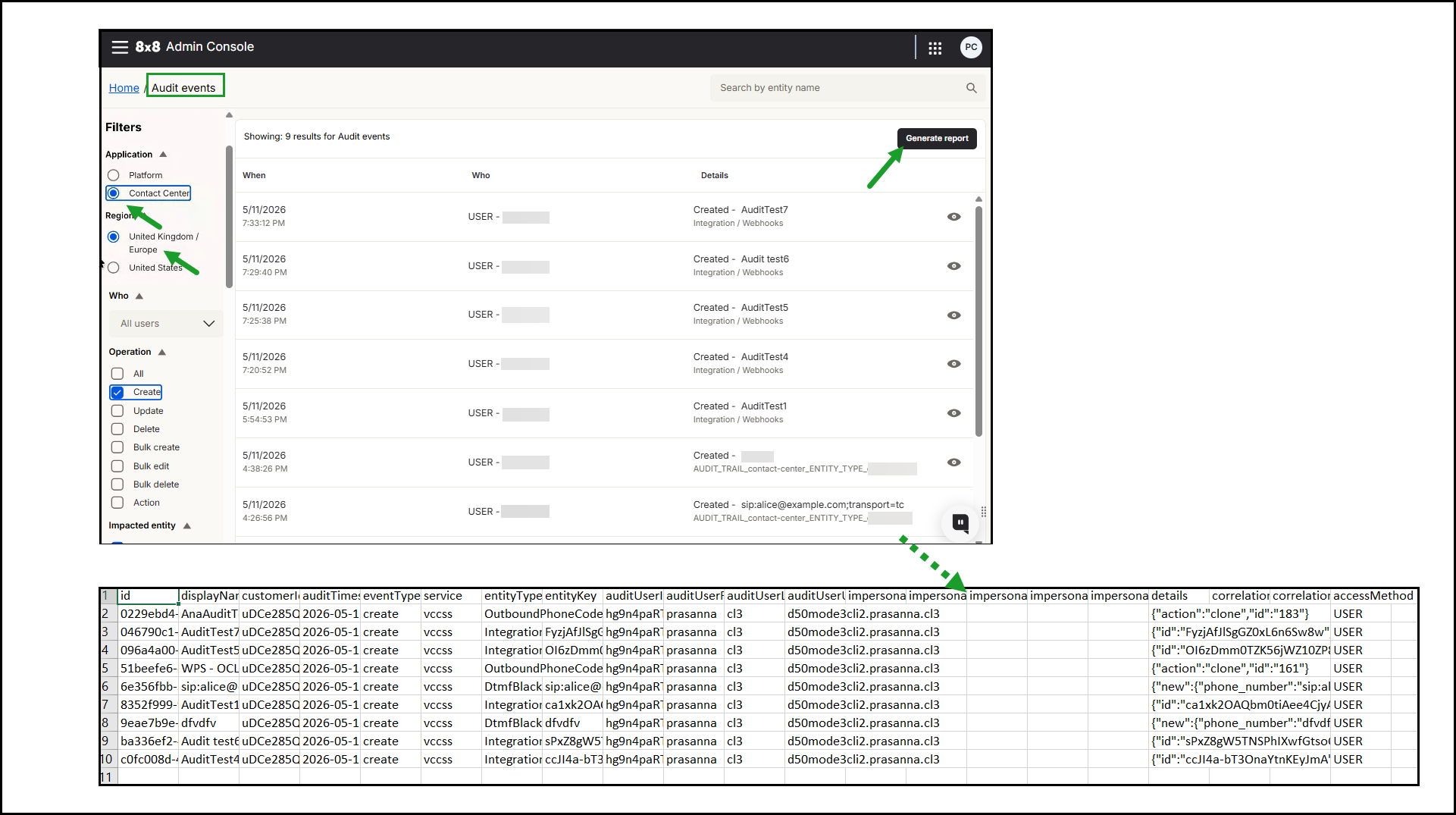Collapse the Operation filter section

click(x=162, y=353)
